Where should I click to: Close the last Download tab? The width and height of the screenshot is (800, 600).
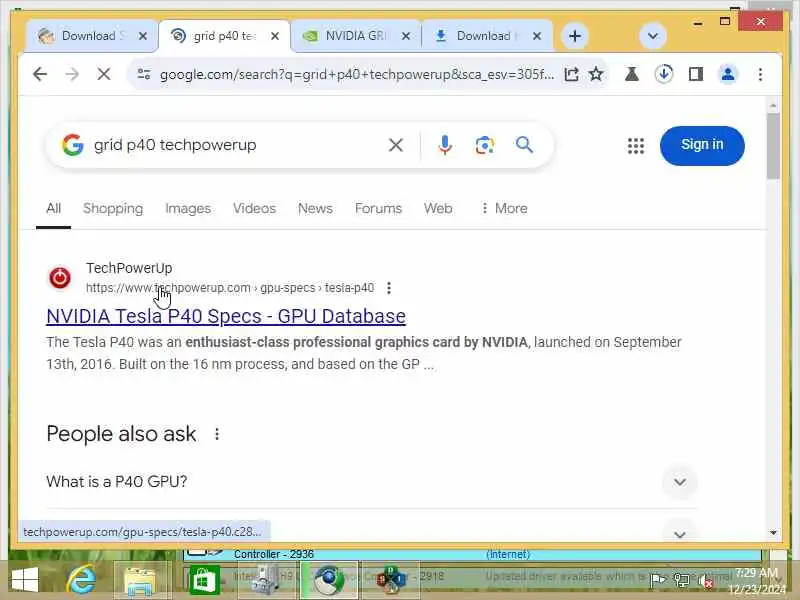(x=537, y=36)
